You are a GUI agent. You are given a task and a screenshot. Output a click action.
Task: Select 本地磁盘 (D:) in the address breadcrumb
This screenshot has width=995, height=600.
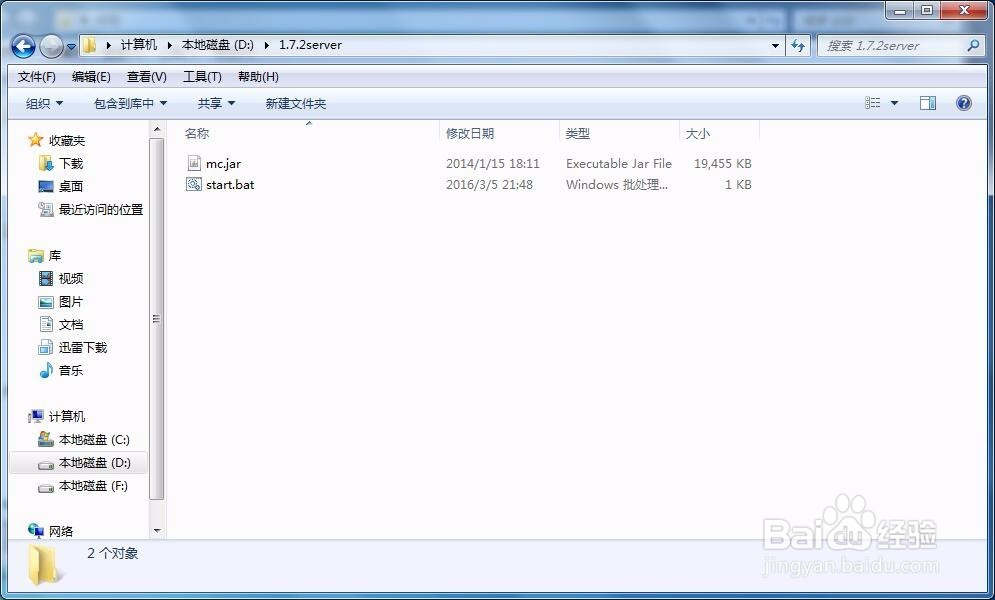(x=218, y=45)
